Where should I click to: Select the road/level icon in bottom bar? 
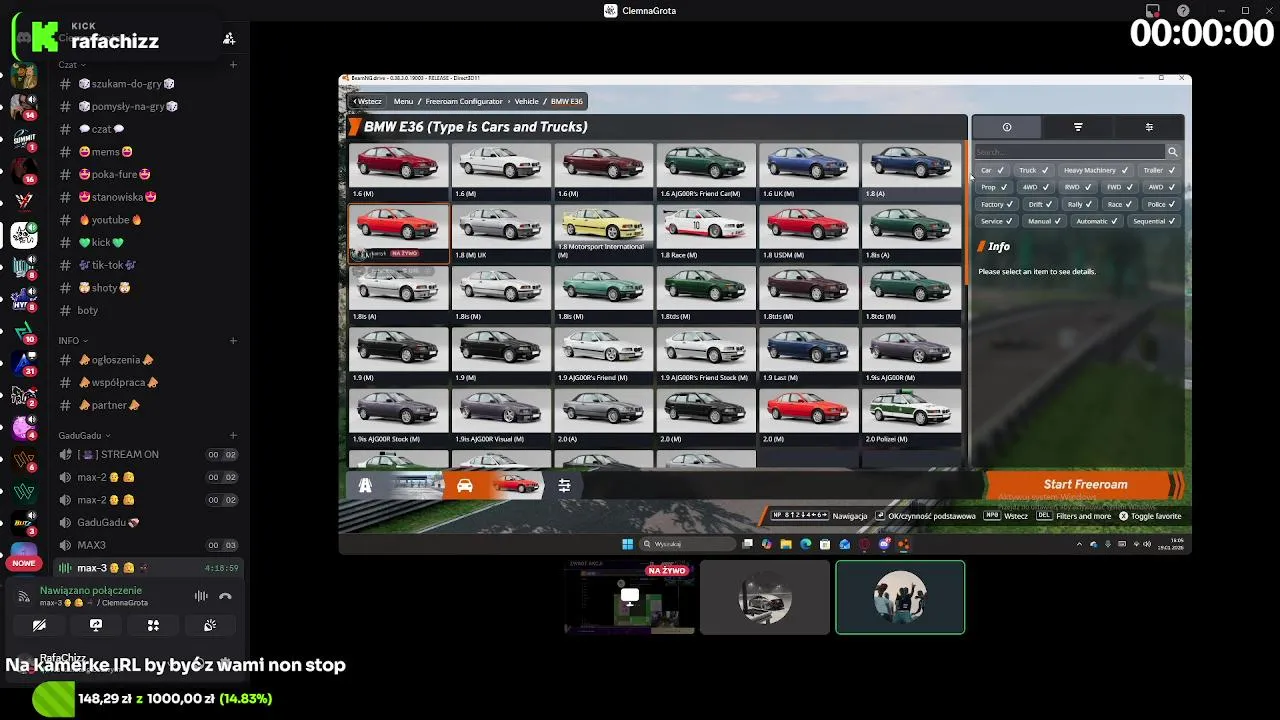365,485
